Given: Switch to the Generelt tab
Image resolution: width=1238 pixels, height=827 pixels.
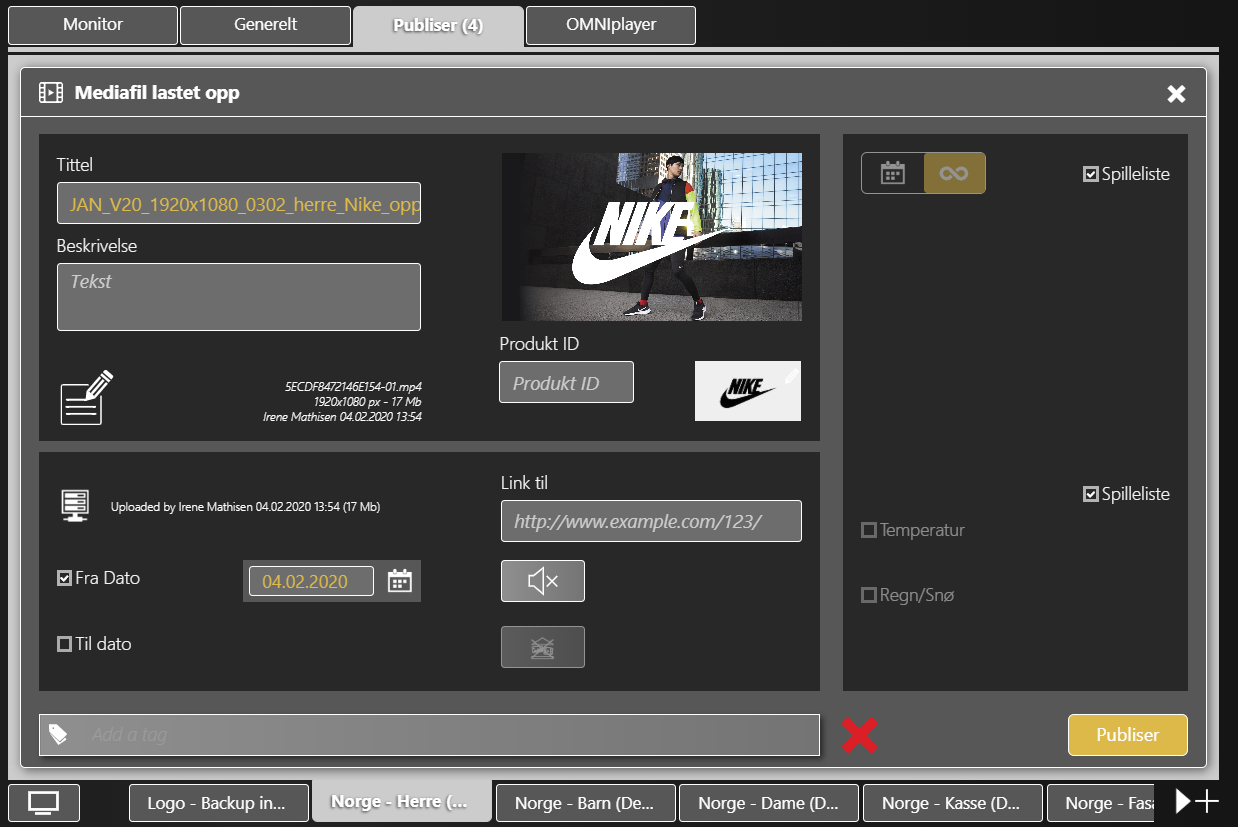Looking at the screenshot, I should point(265,25).
